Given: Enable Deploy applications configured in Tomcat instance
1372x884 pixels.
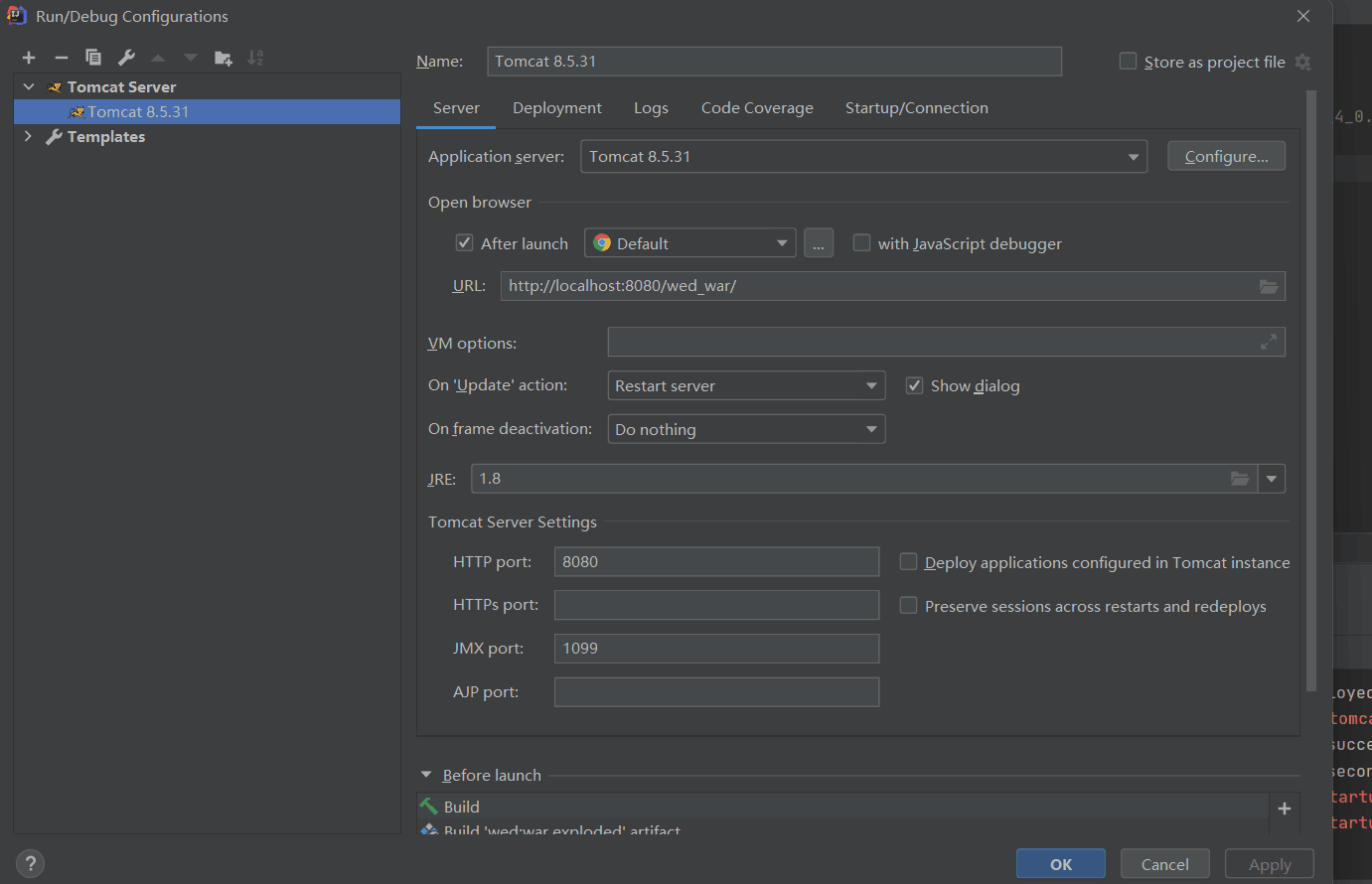Looking at the screenshot, I should coord(908,562).
